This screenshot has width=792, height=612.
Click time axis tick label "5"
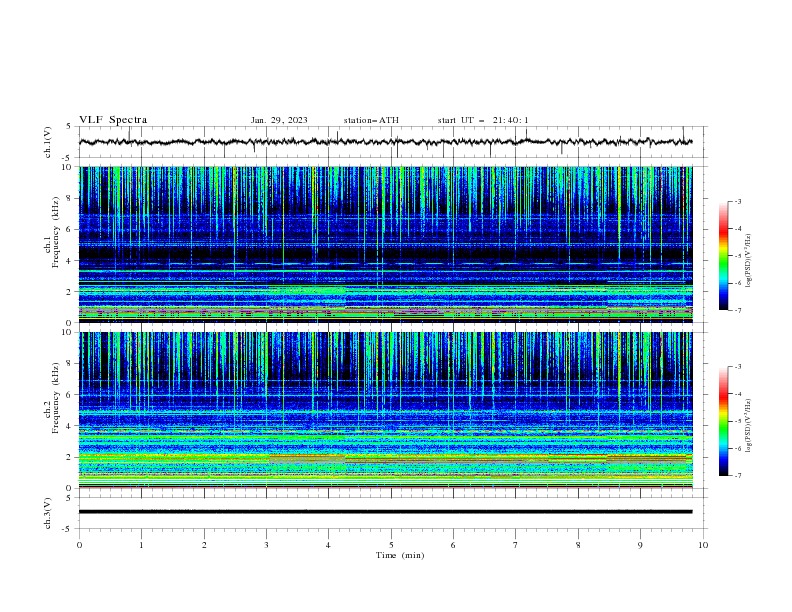(391, 545)
